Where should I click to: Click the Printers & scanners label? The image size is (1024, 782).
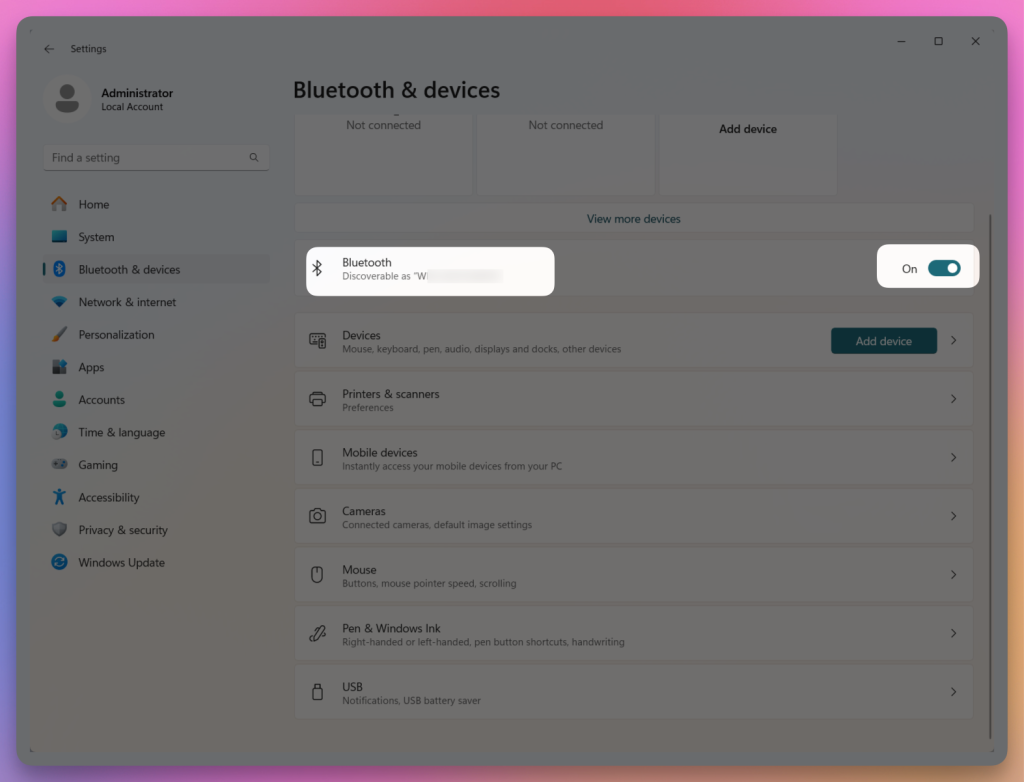pyautogui.click(x=391, y=394)
